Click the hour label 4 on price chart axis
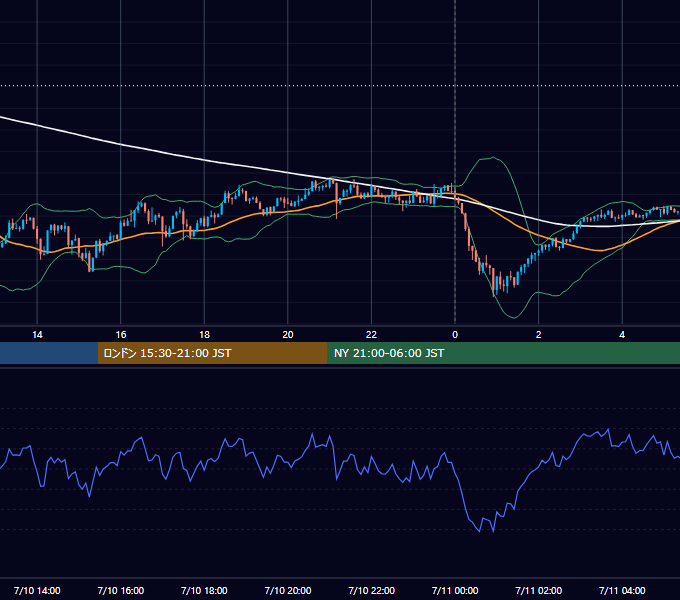Viewport: 680px width, 600px height. [622, 335]
